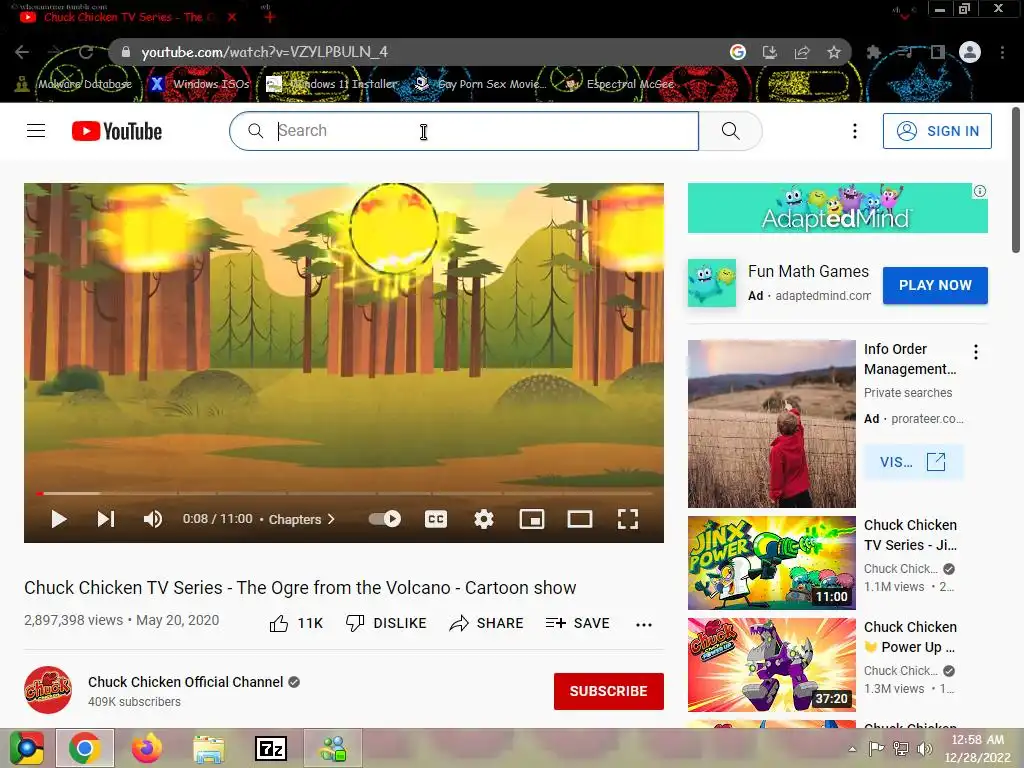1024x768 pixels.
Task: Open Chrome three-dot menu
Action: point(1002,52)
